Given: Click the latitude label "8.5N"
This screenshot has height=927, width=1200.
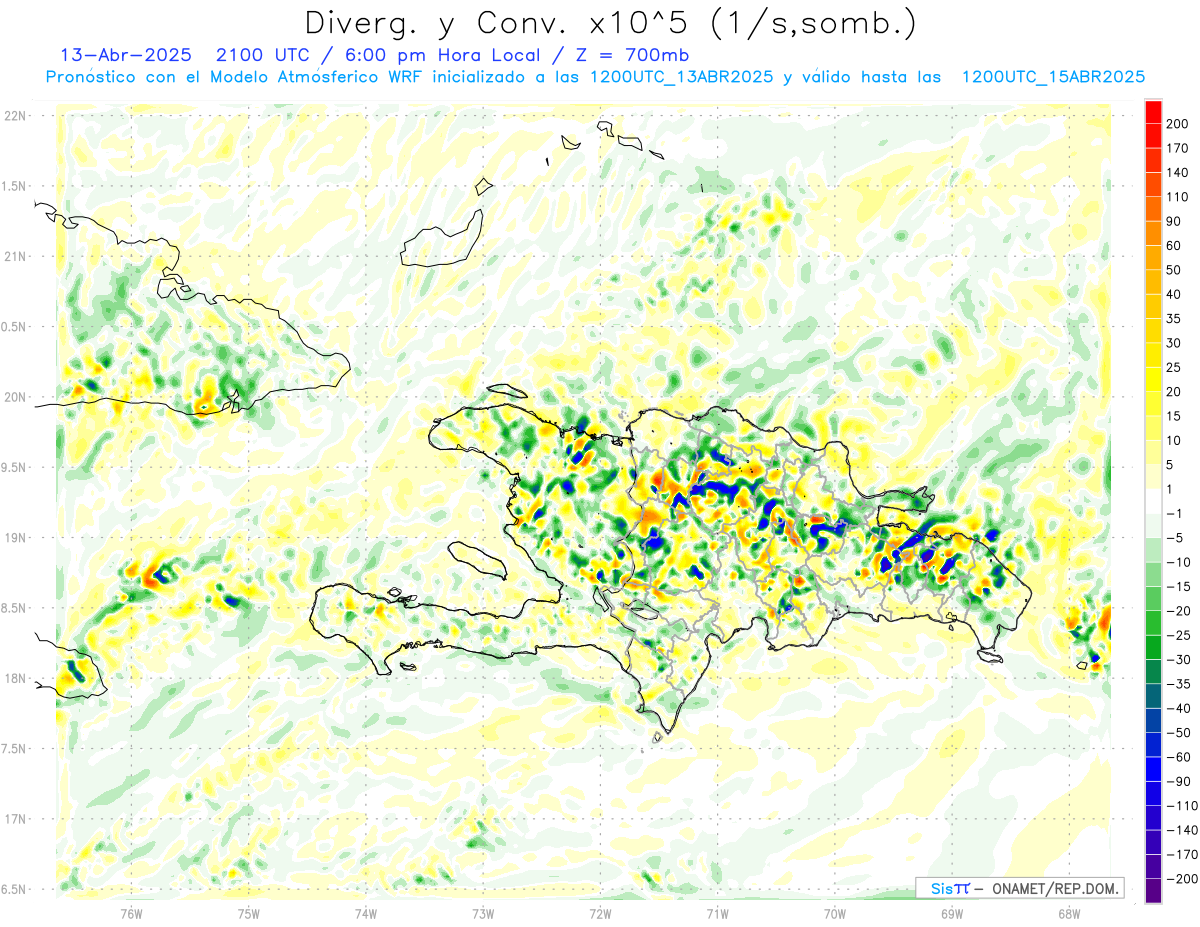Looking at the screenshot, I should 13,608.
